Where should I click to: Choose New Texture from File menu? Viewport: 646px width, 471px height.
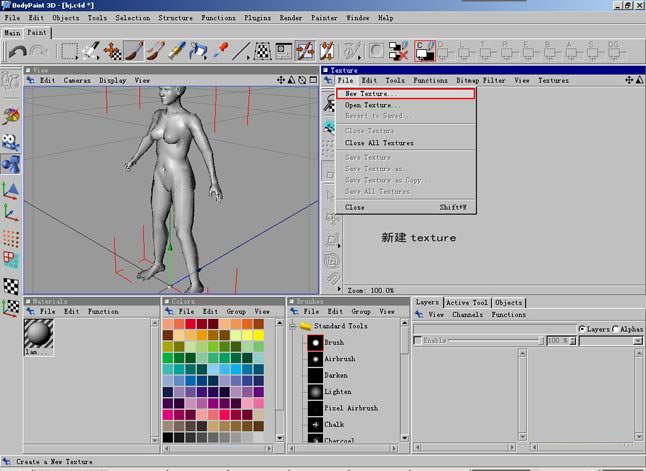406,94
